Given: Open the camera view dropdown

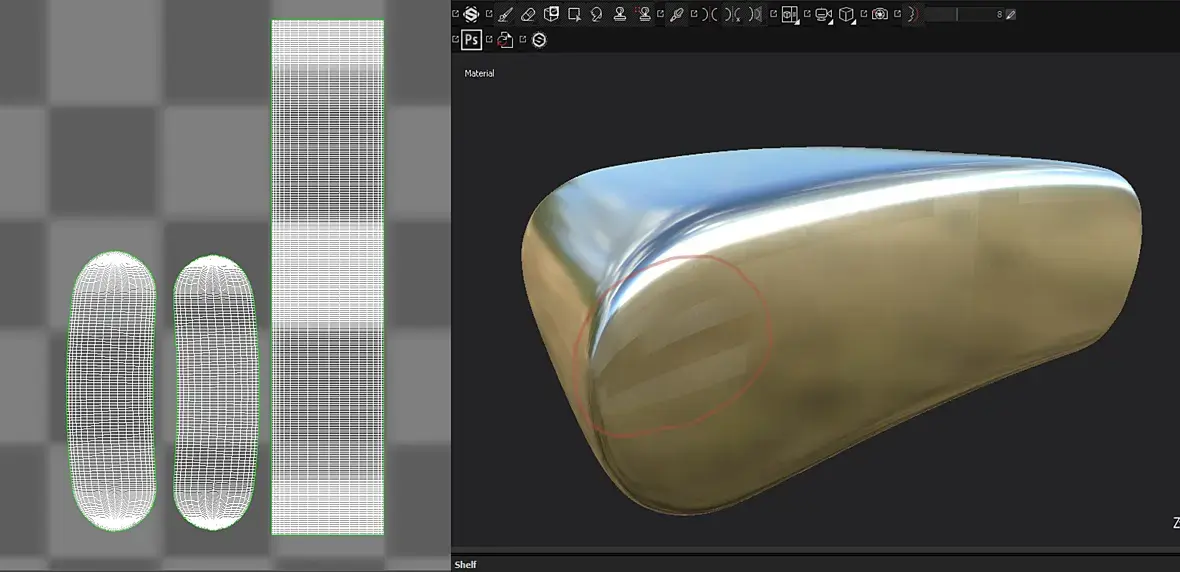Looking at the screenshot, I should coord(824,14).
